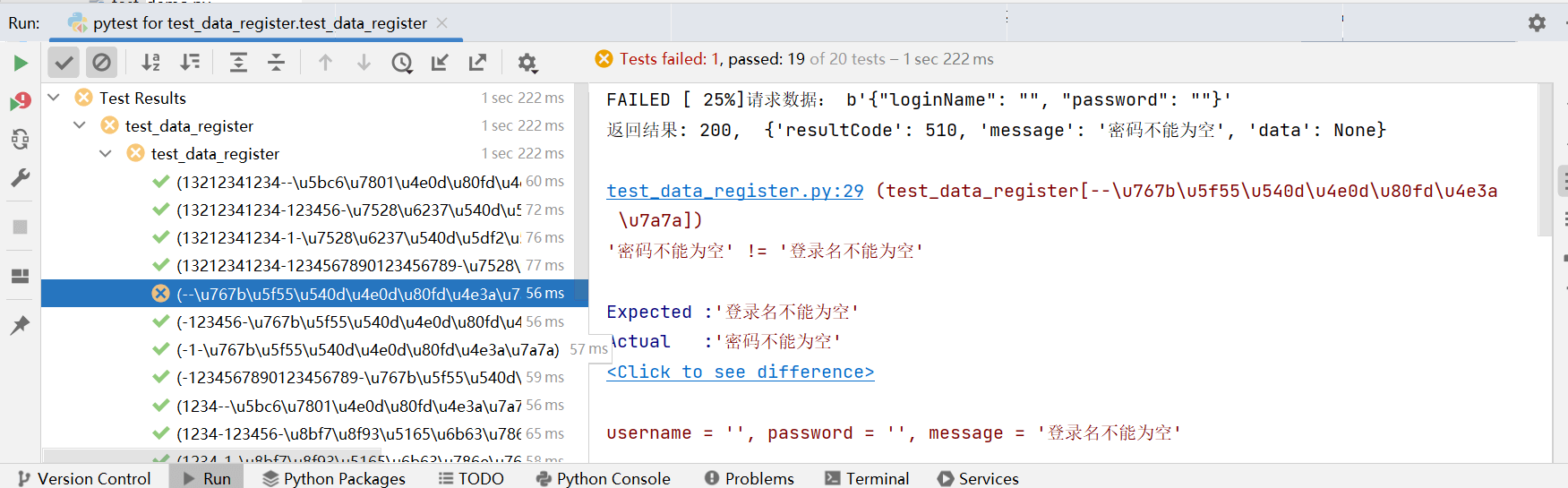Toggle Show Ignored tests button
This screenshot has height=488, width=1568.
pyautogui.click(x=102, y=63)
